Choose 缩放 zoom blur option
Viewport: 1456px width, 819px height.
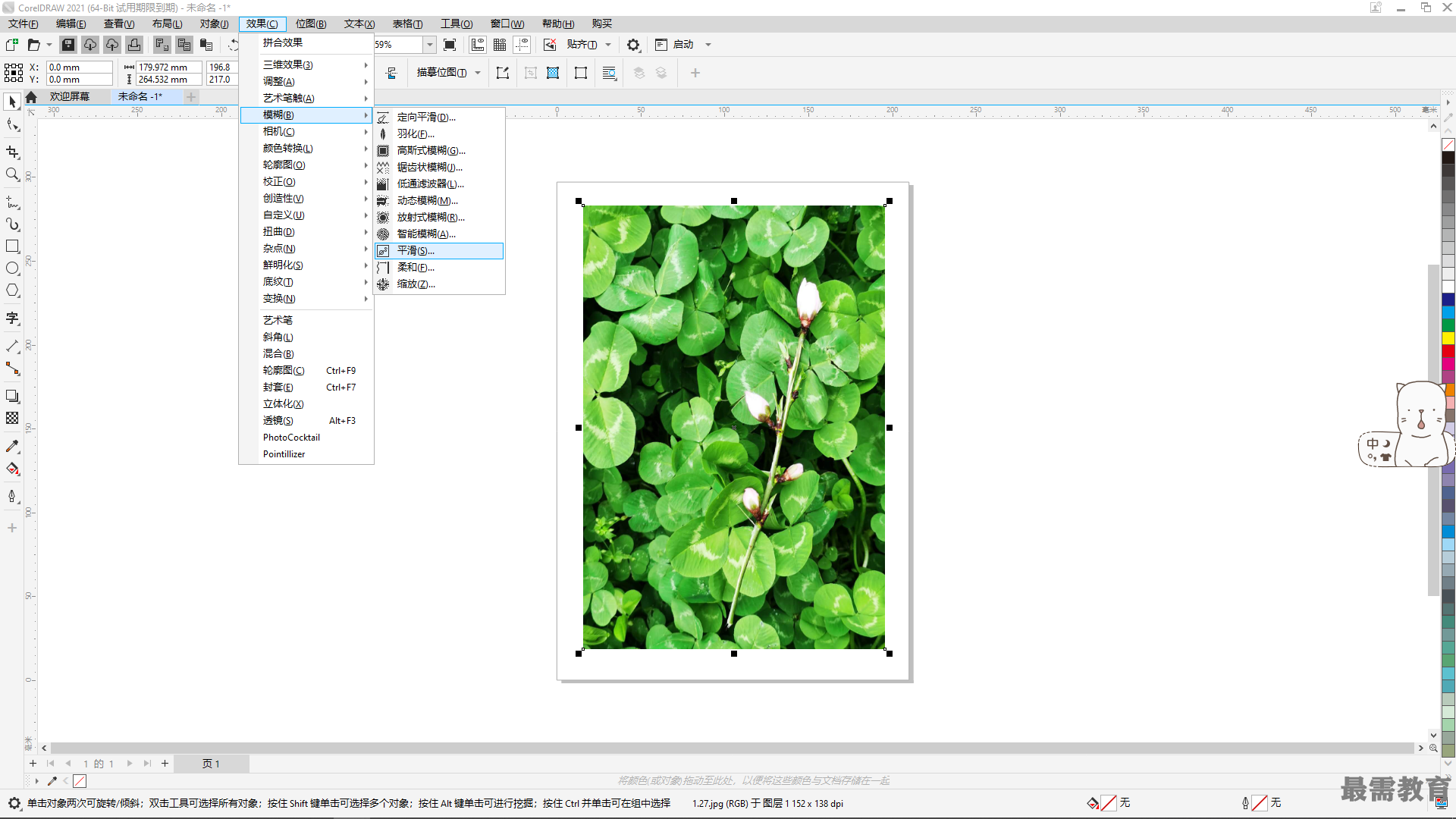click(x=439, y=284)
